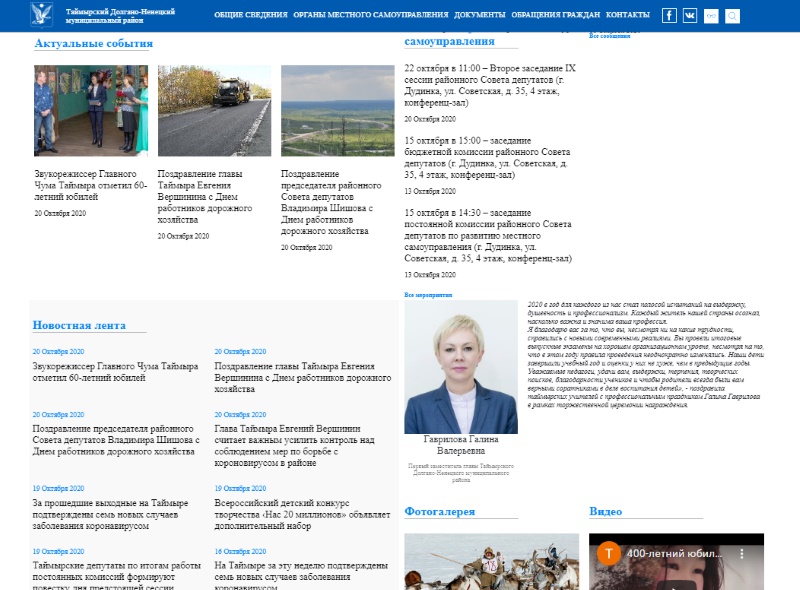Open the 'Фотогалерея' heading link

point(439,511)
